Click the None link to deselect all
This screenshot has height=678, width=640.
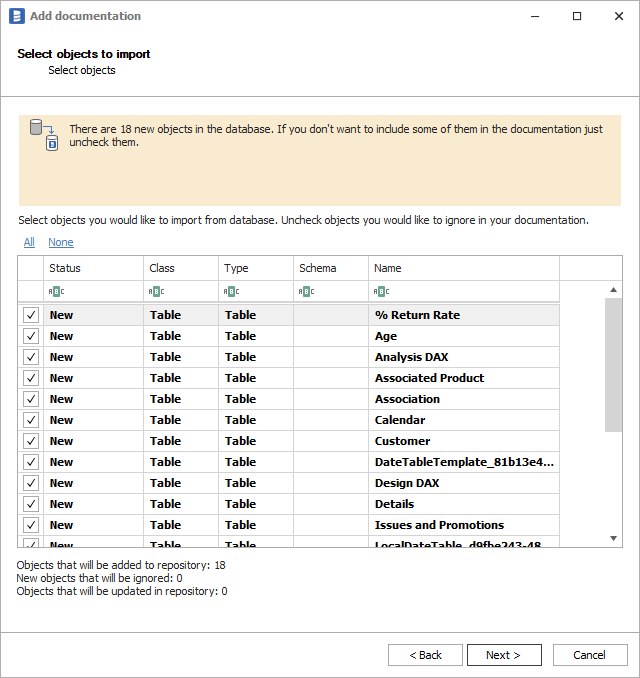click(x=61, y=242)
